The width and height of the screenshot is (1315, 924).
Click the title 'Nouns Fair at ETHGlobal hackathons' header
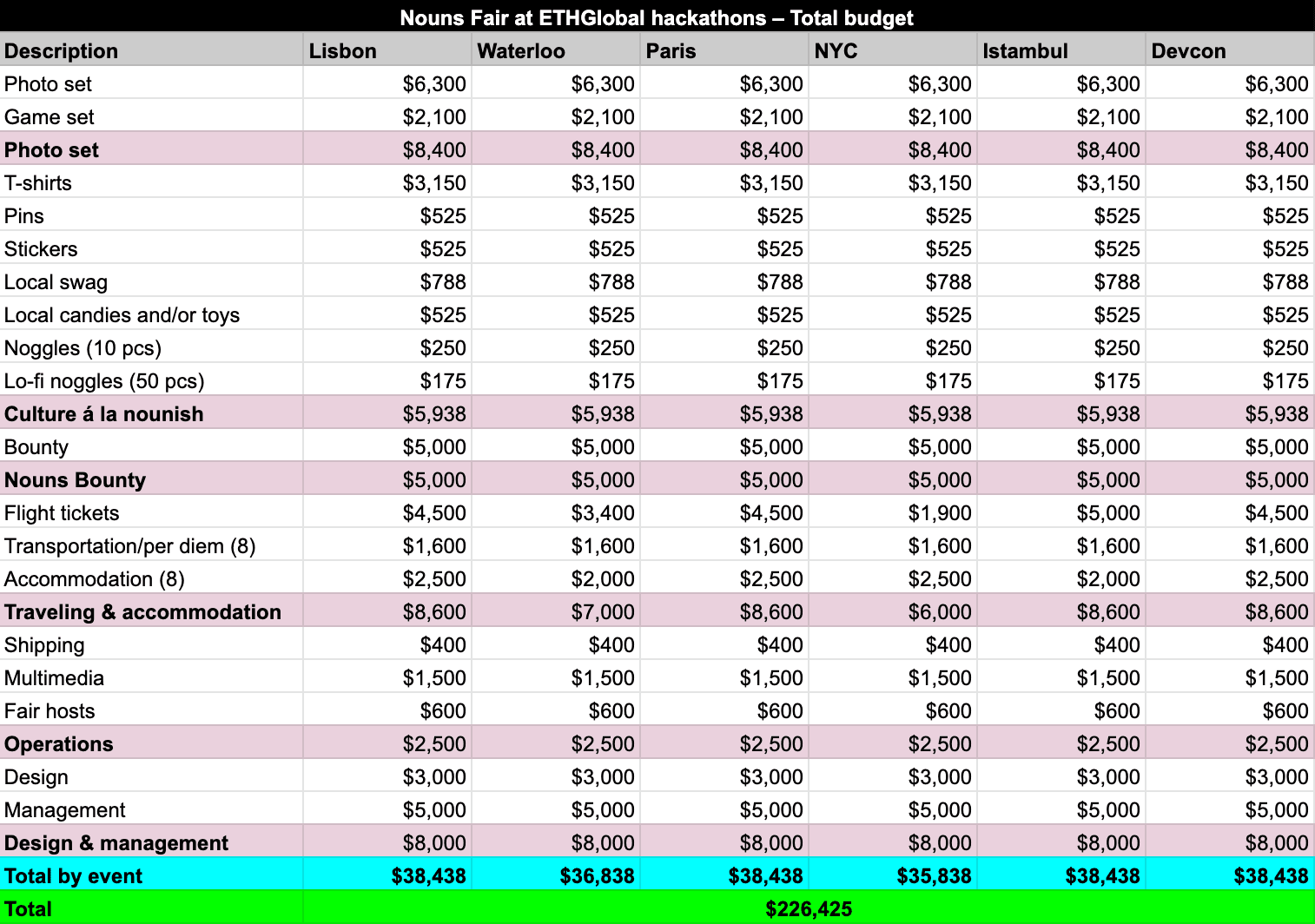pos(656,17)
